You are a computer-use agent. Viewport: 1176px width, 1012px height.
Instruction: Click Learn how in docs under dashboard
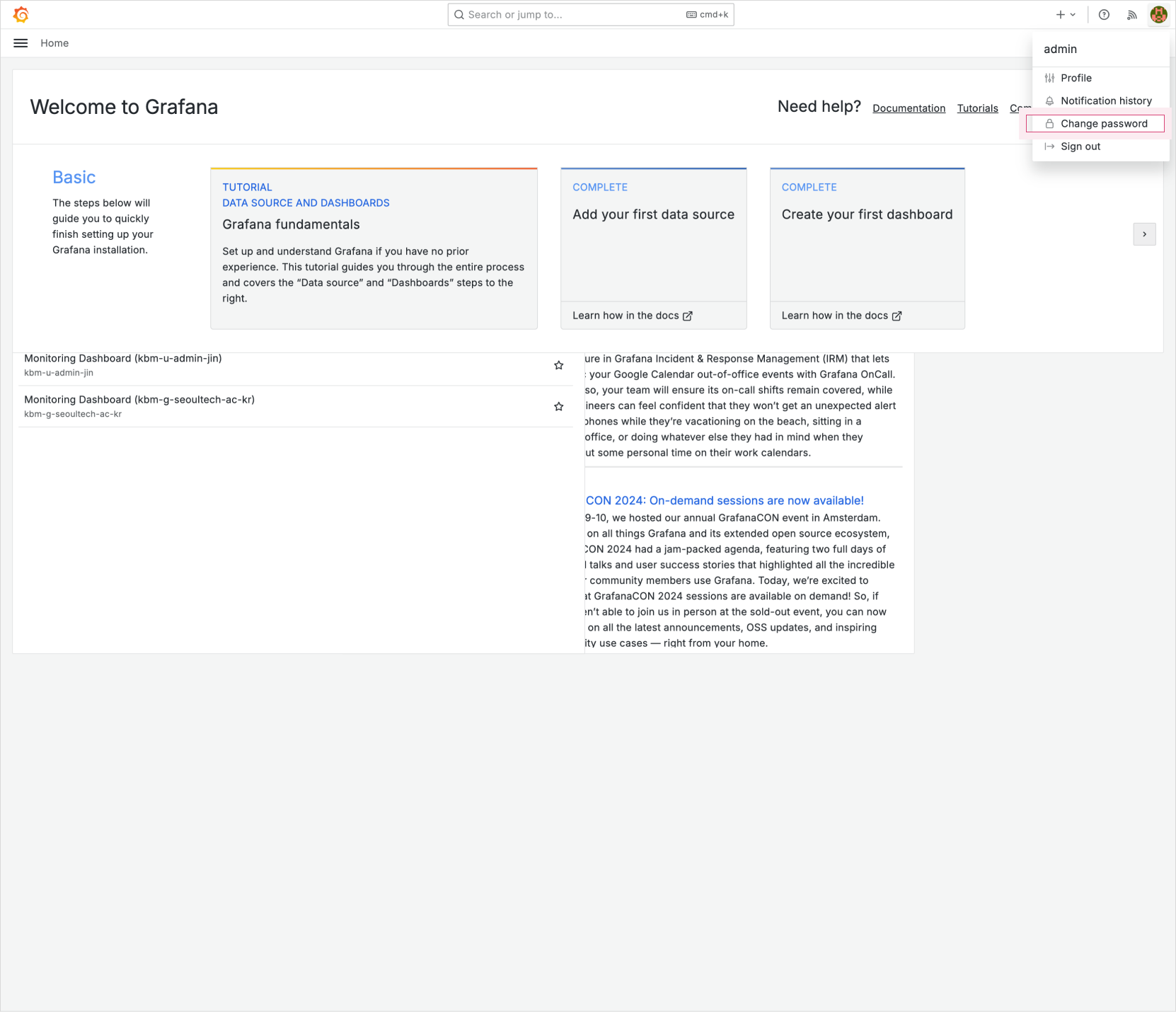point(842,316)
